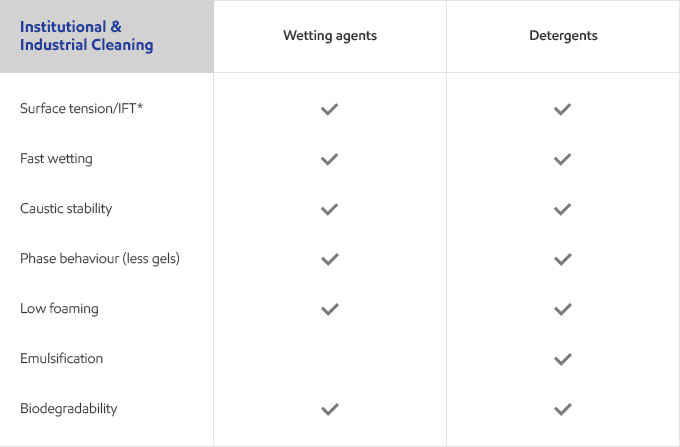Click Biodegradability checkmark under Detergents

tap(562, 409)
